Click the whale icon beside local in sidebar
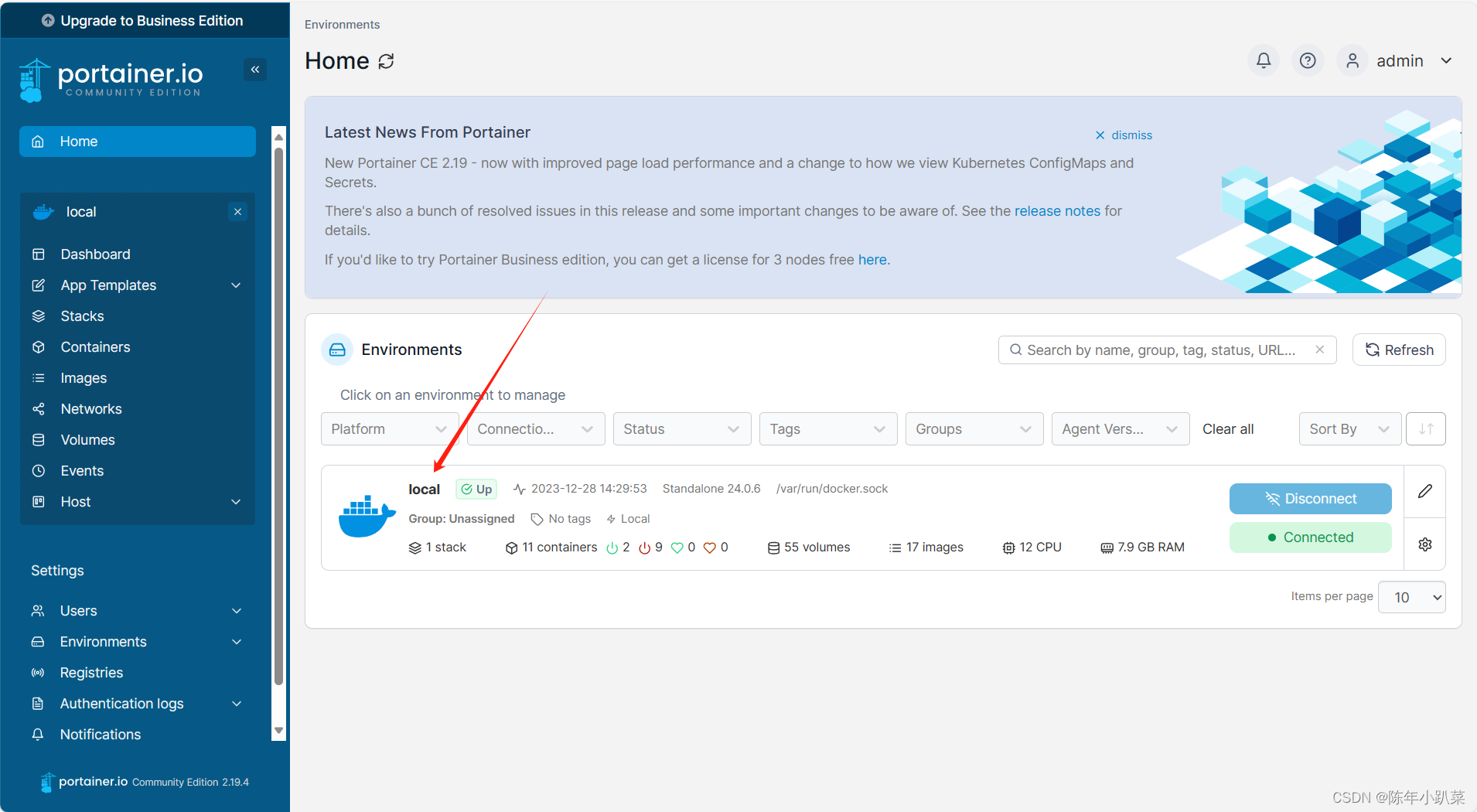Screen dimensions: 1477x812 click(44, 212)
